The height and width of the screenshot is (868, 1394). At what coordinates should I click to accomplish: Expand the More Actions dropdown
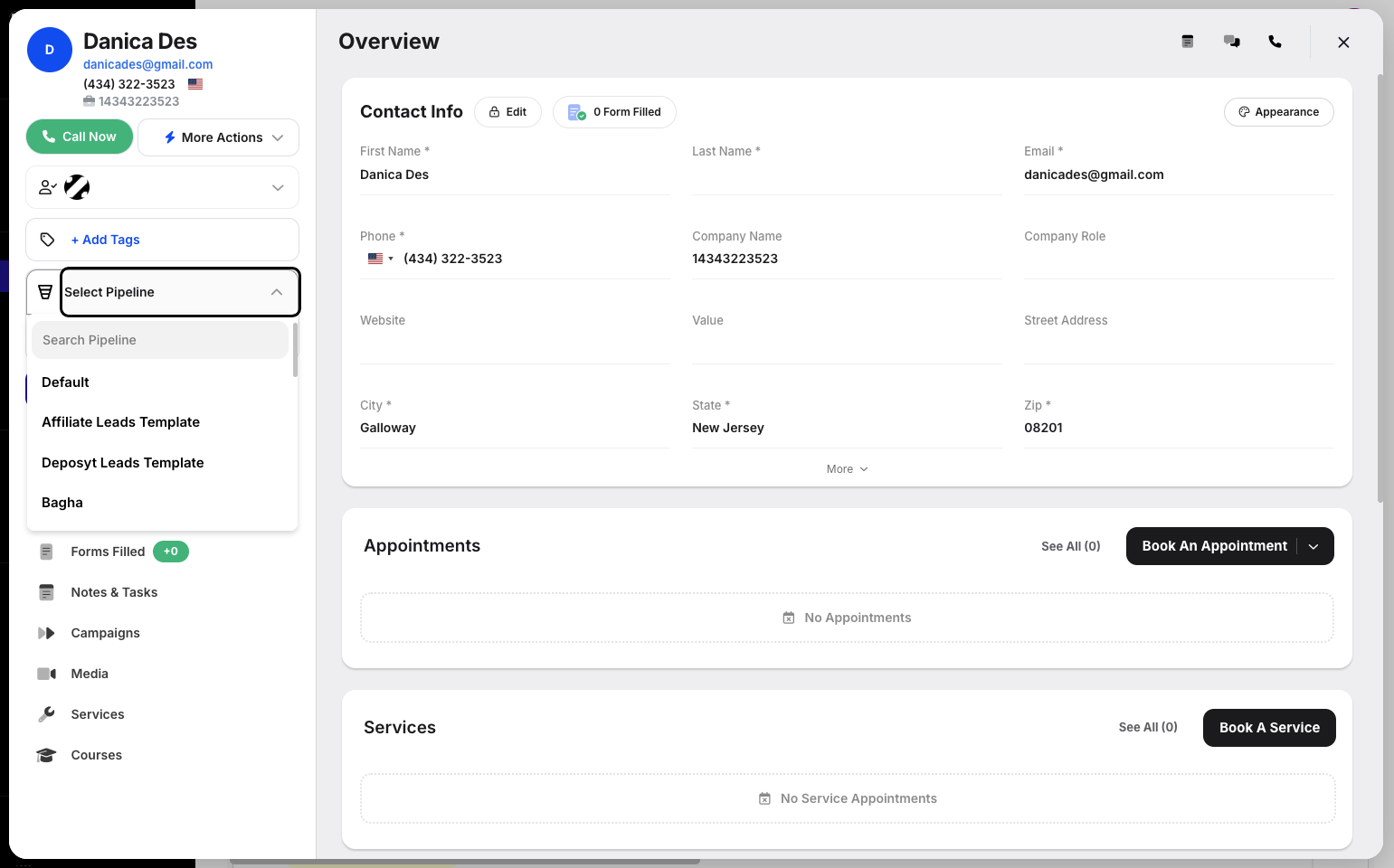click(x=218, y=137)
